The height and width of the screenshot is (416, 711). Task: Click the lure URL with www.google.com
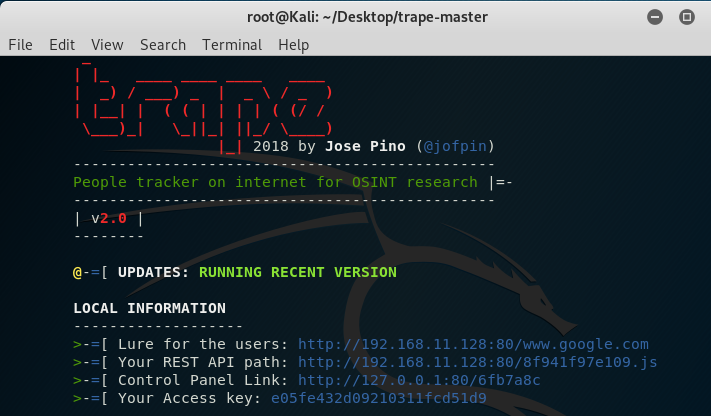coord(473,344)
